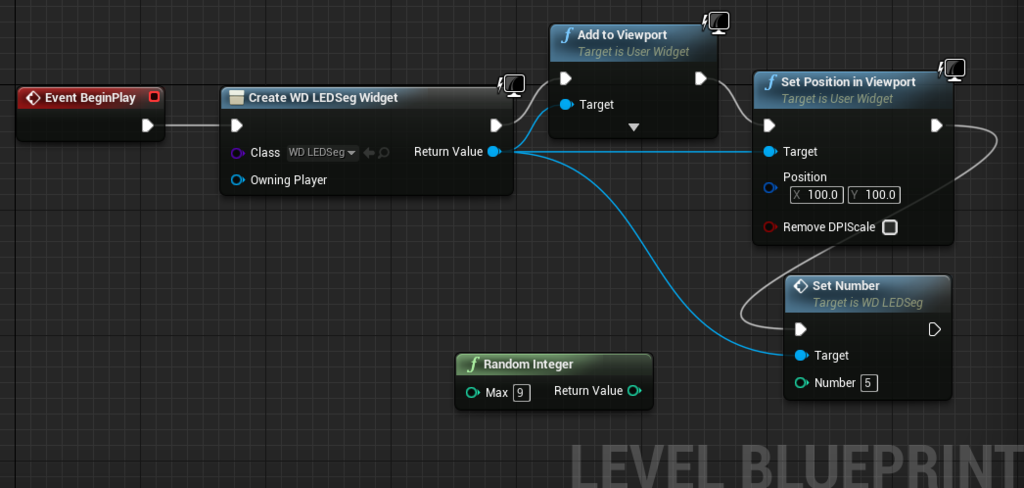
Task: Click the purple Class pin
Action: (238, 153)
